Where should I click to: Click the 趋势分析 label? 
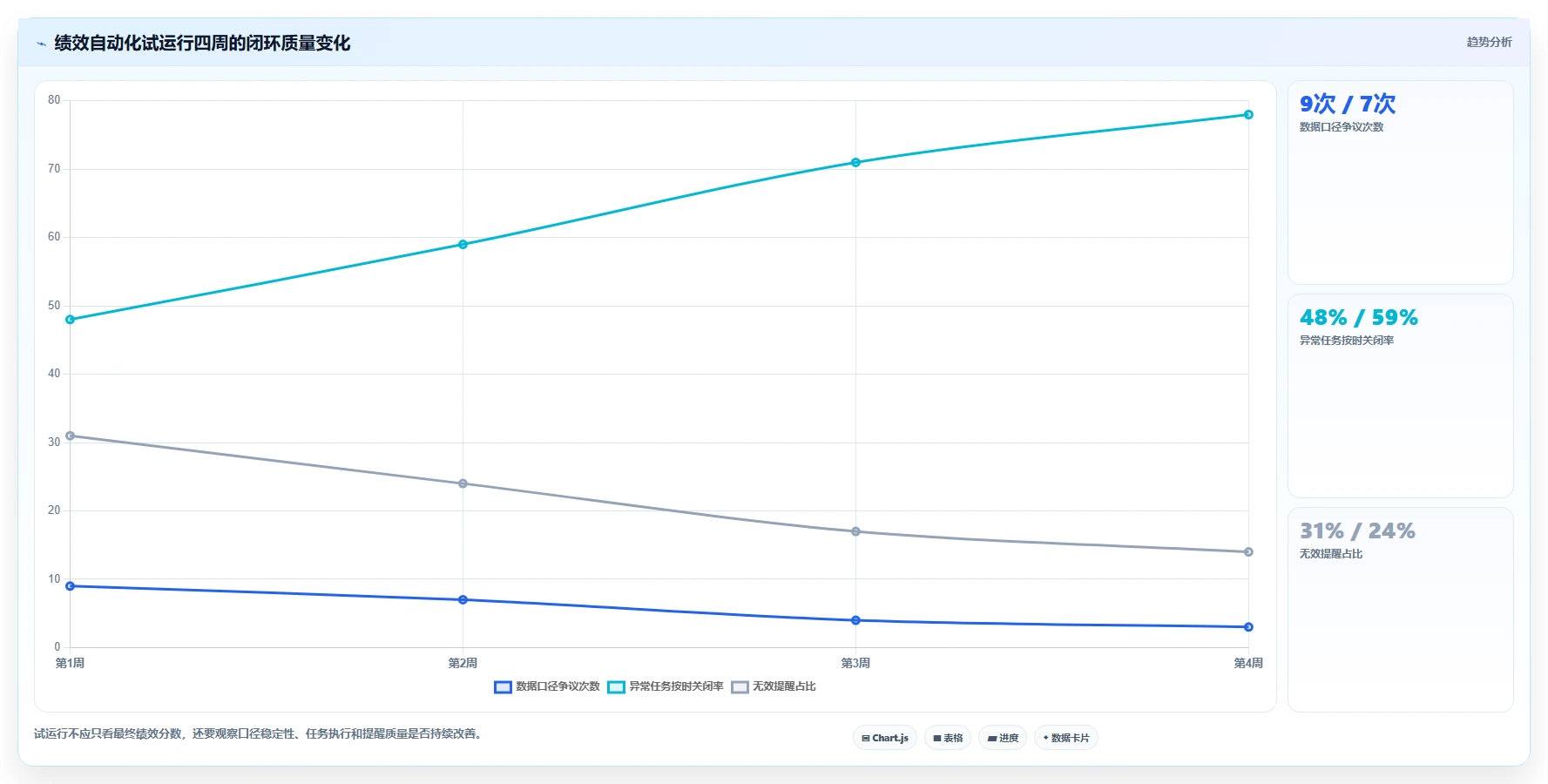pos(1489,42)
